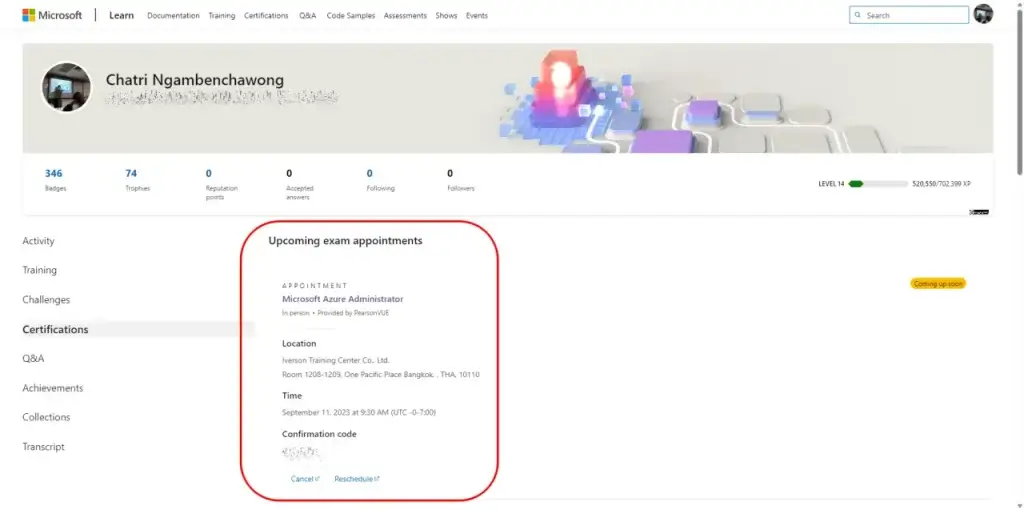
Task: Click the Level 14 XP progress bar
Action: (x=878, y=184)
